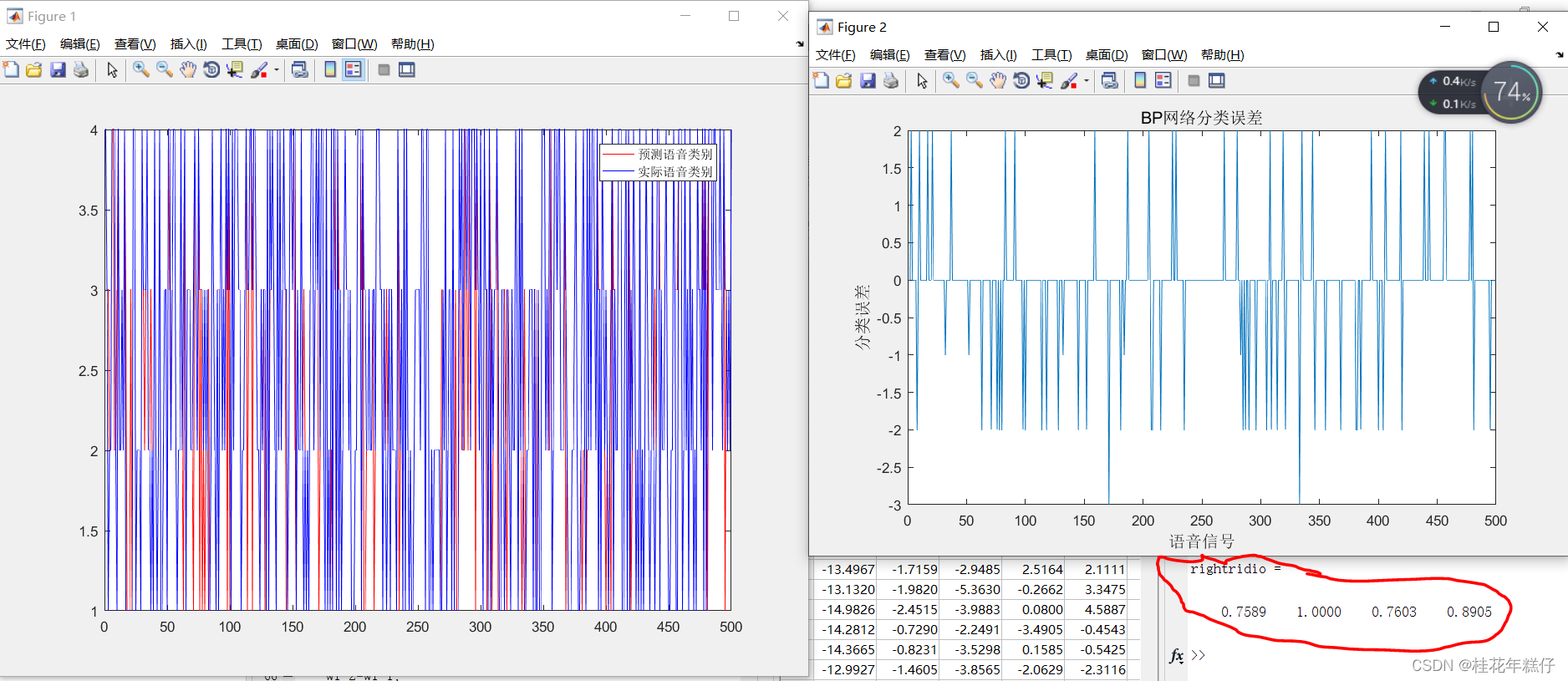
Task: Expand brush color dropdown in Figure 1
Action: point(277,69)
